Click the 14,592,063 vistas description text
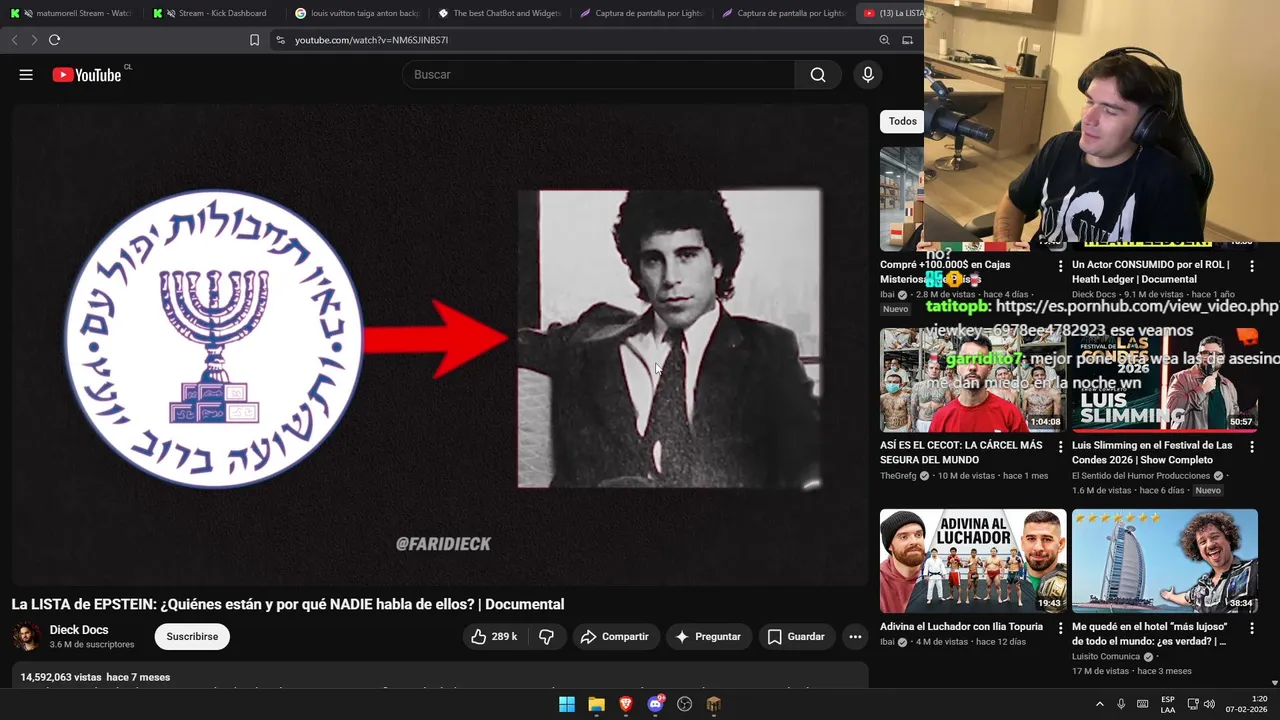 point(95,677)
